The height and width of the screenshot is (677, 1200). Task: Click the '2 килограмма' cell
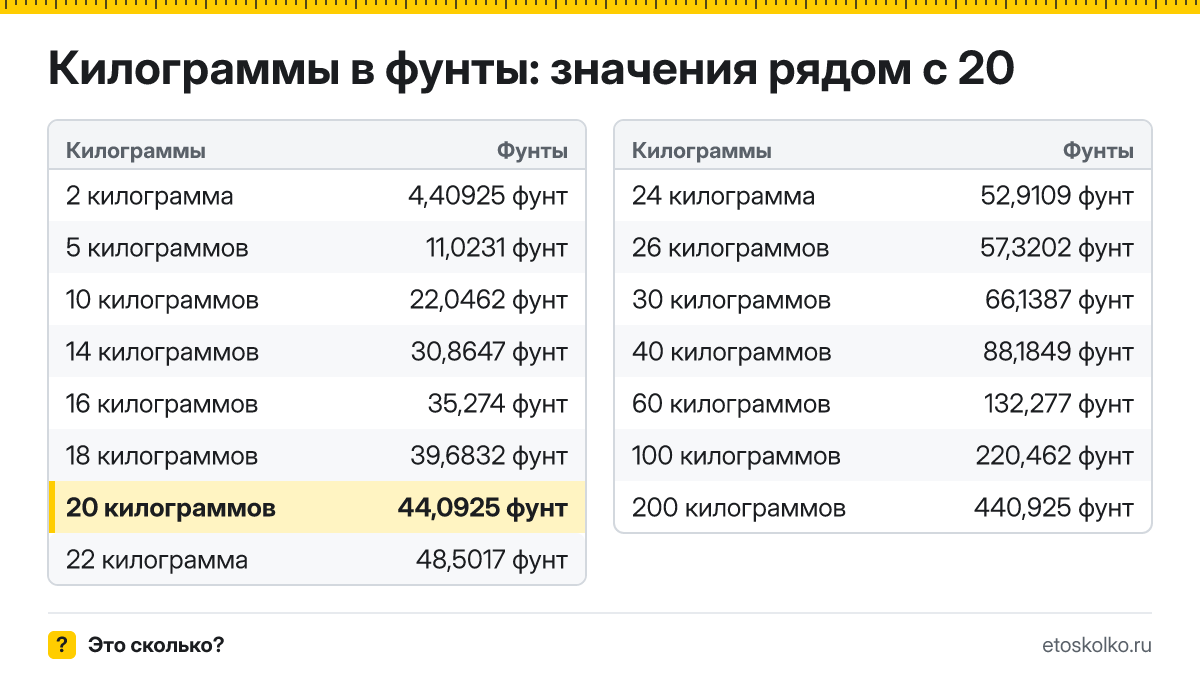(150, 196)
